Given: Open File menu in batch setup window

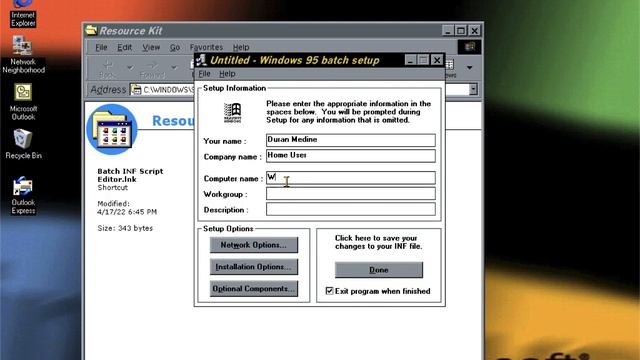Looking at the screenshot, I should 204,74.
